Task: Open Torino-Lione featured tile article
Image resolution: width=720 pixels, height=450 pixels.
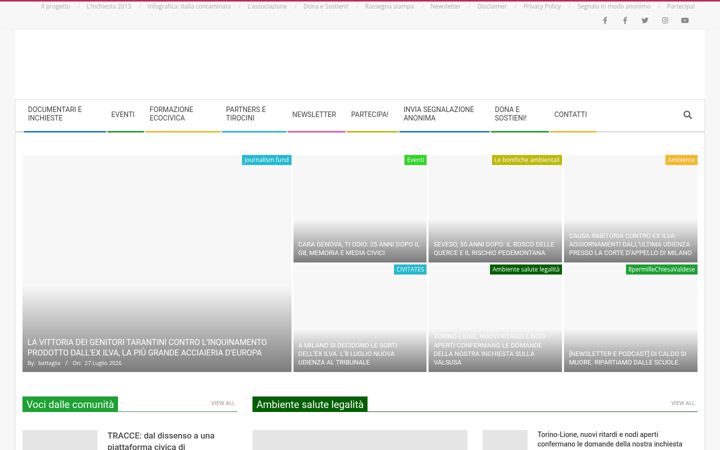Action: [x=489, y=349]
